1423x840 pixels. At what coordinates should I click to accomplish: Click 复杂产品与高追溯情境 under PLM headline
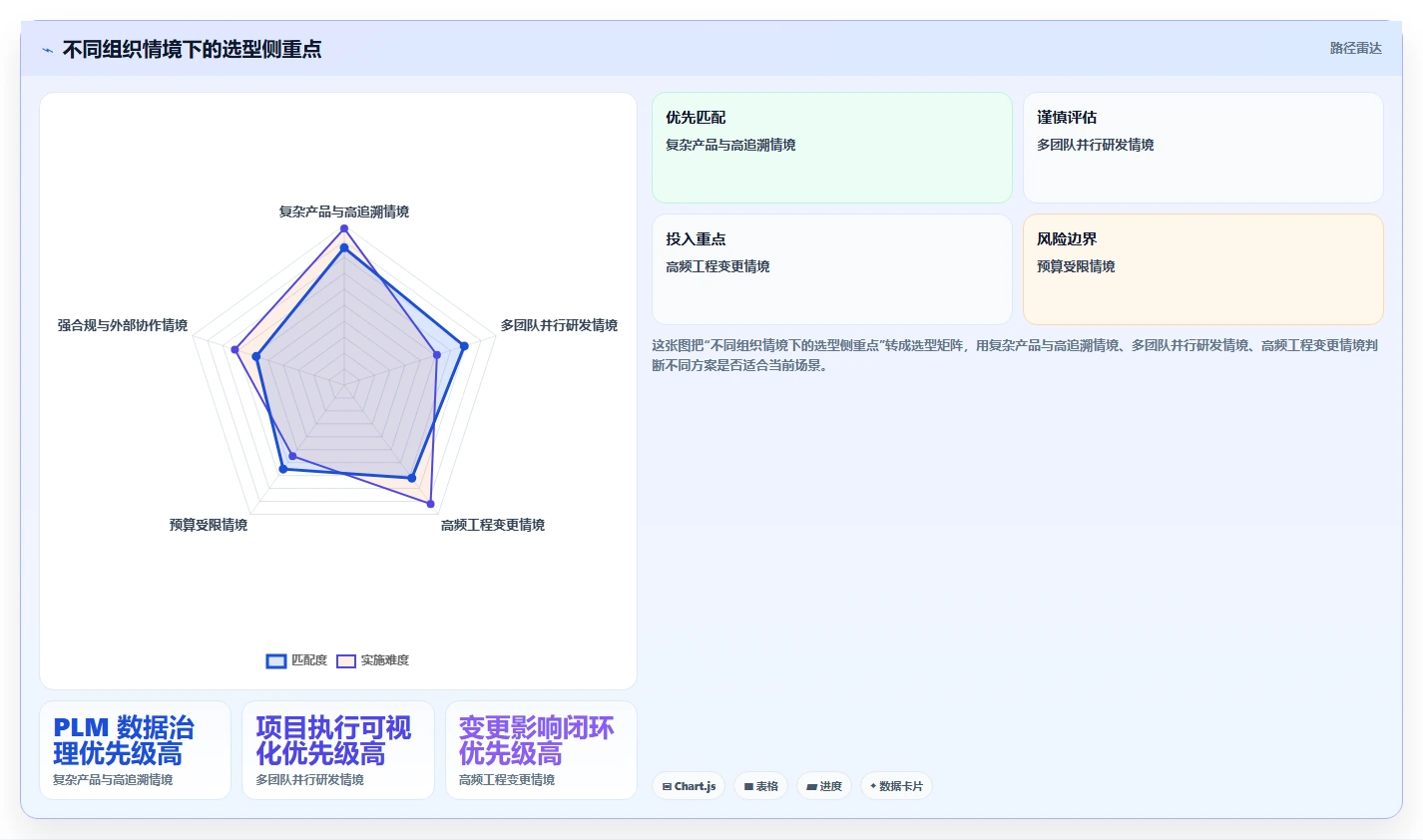113,780
